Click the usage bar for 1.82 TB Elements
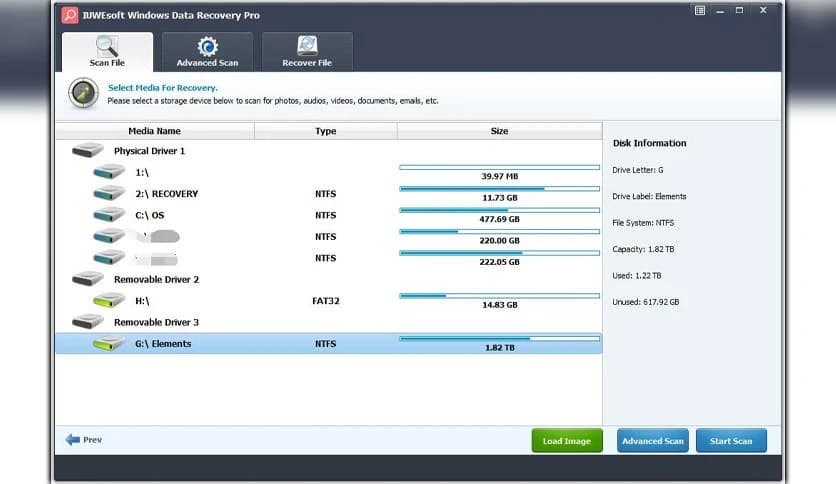The height and width of the screenshot is (484, 836). [500, 338]
